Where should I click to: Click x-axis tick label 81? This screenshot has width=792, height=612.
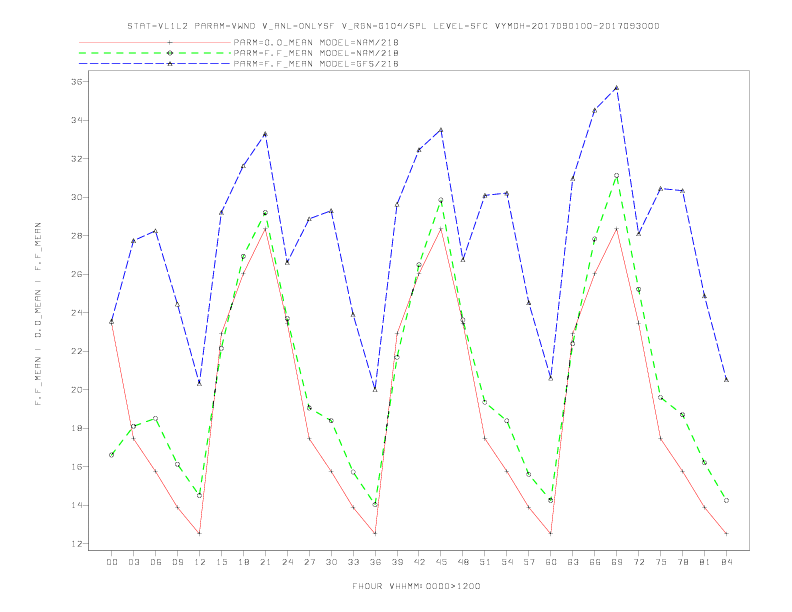tap(705, 562)
